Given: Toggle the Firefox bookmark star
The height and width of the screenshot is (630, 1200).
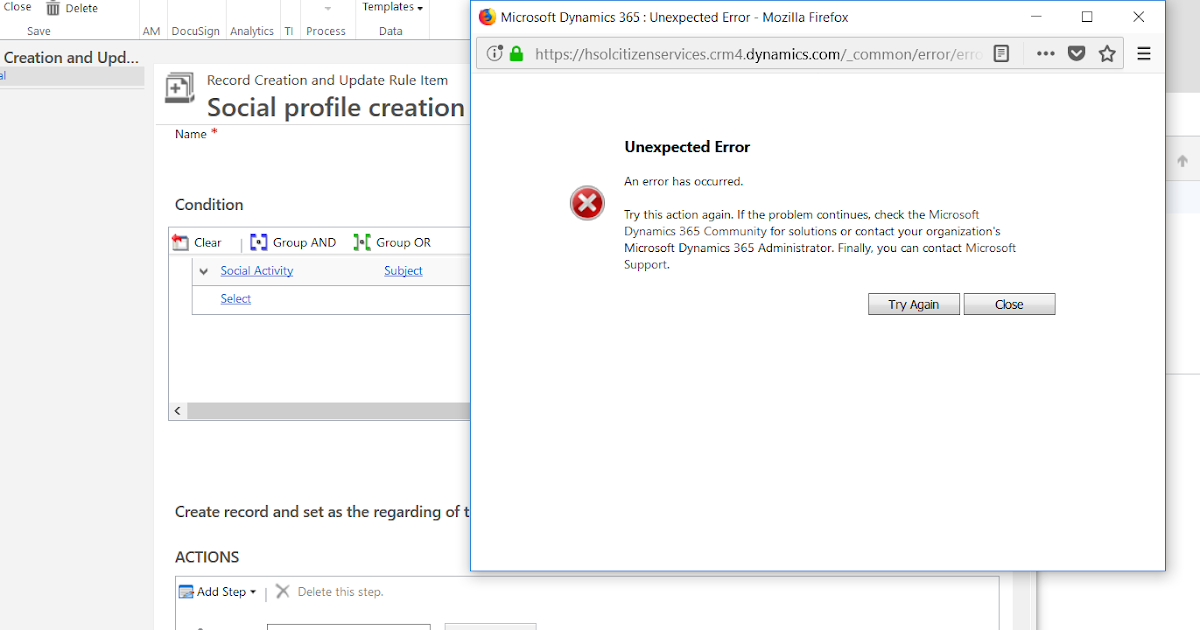Looking at the screenshot, I should (1107, 54).
